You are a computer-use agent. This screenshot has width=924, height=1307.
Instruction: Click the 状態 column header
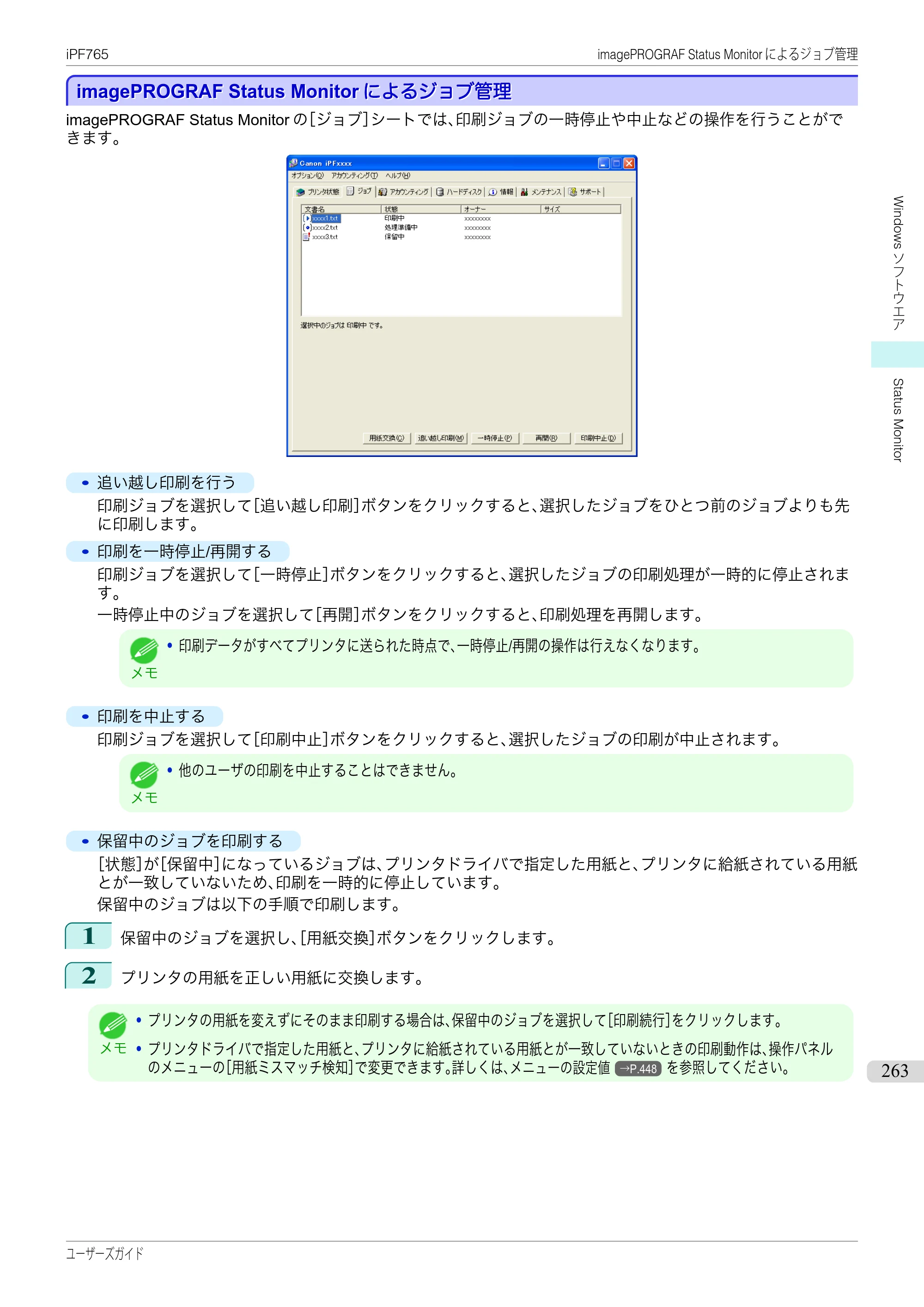pyautogui.click(x=421, y=209)
